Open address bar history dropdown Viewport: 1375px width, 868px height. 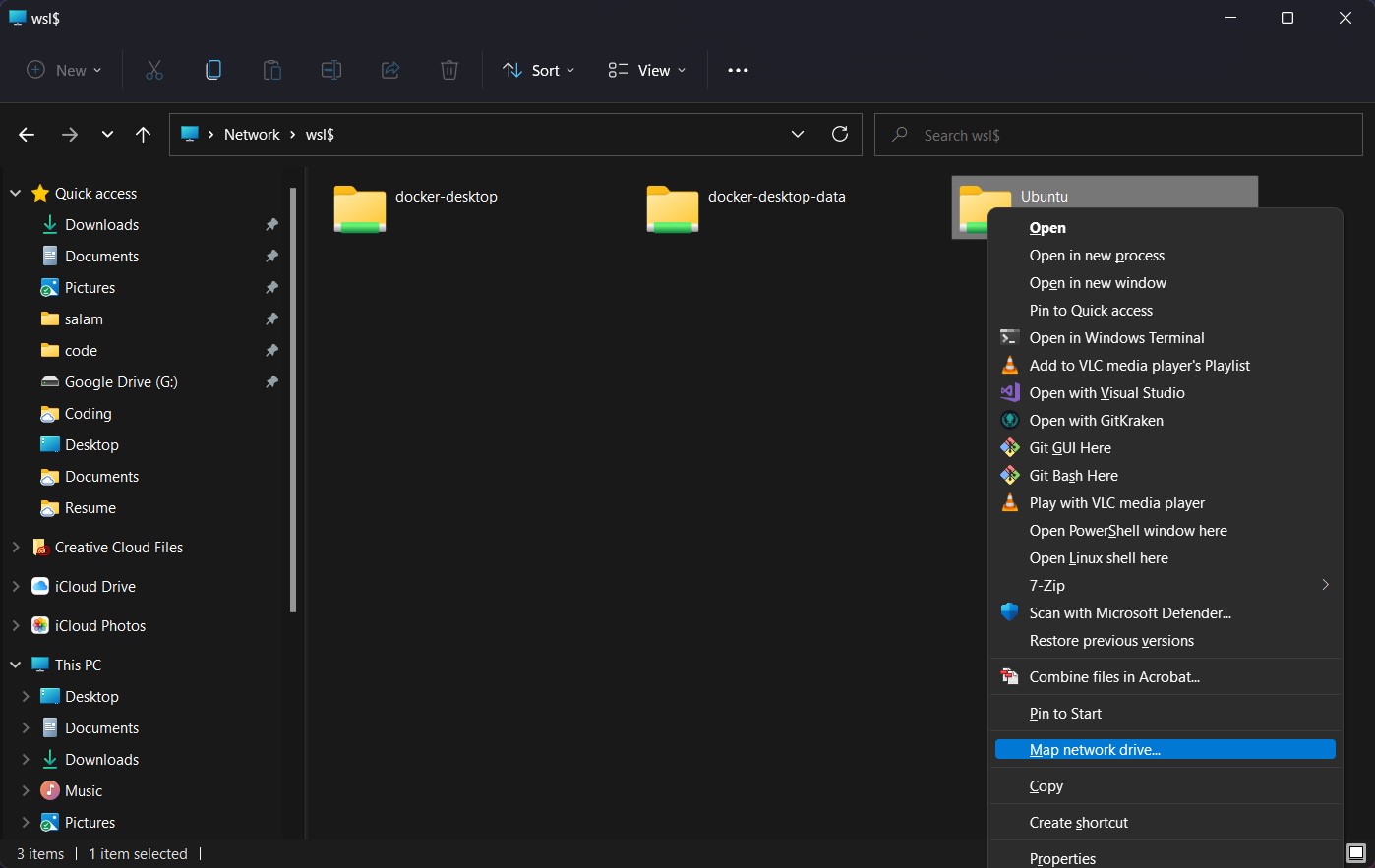point(798,135)
